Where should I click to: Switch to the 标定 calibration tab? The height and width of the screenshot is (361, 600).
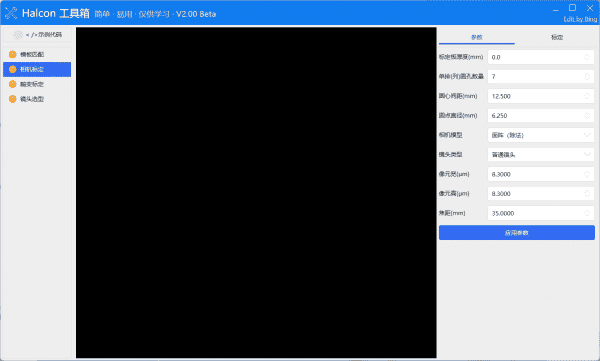coord(557,37)
